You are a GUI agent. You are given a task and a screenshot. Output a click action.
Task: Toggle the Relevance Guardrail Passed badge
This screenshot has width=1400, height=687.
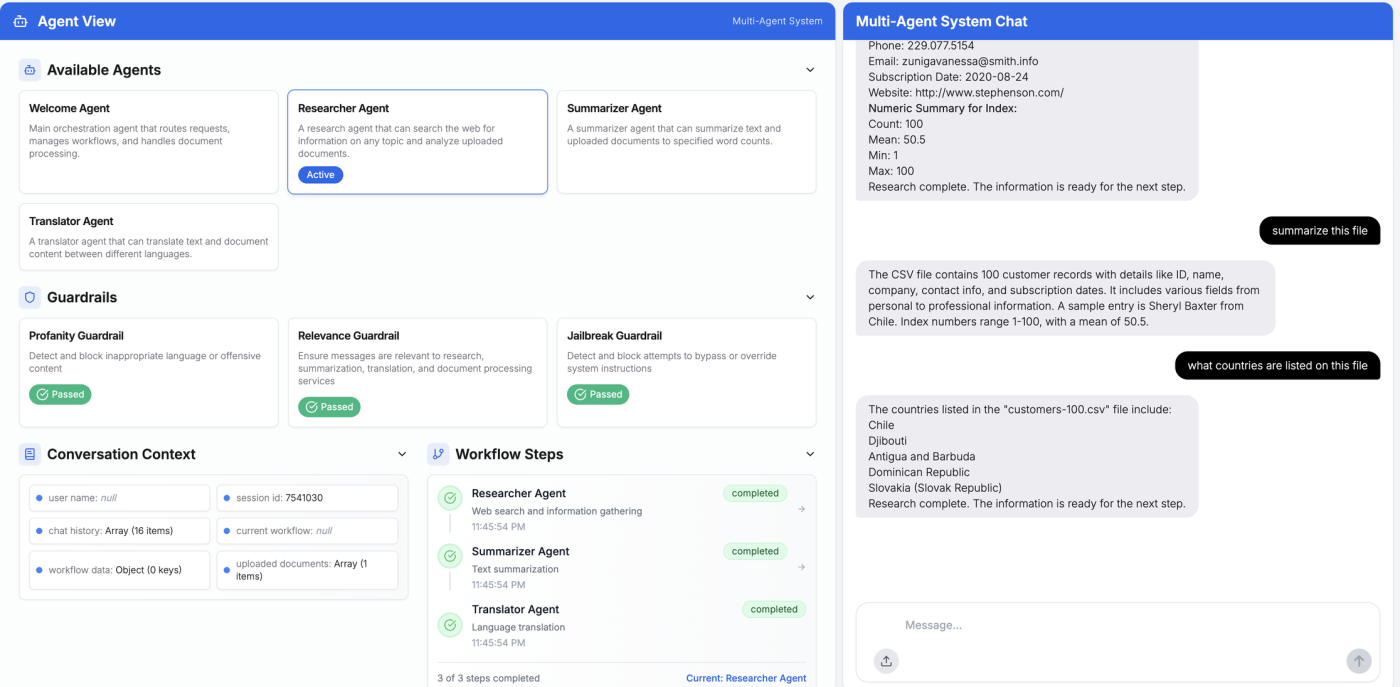(329, 407)
